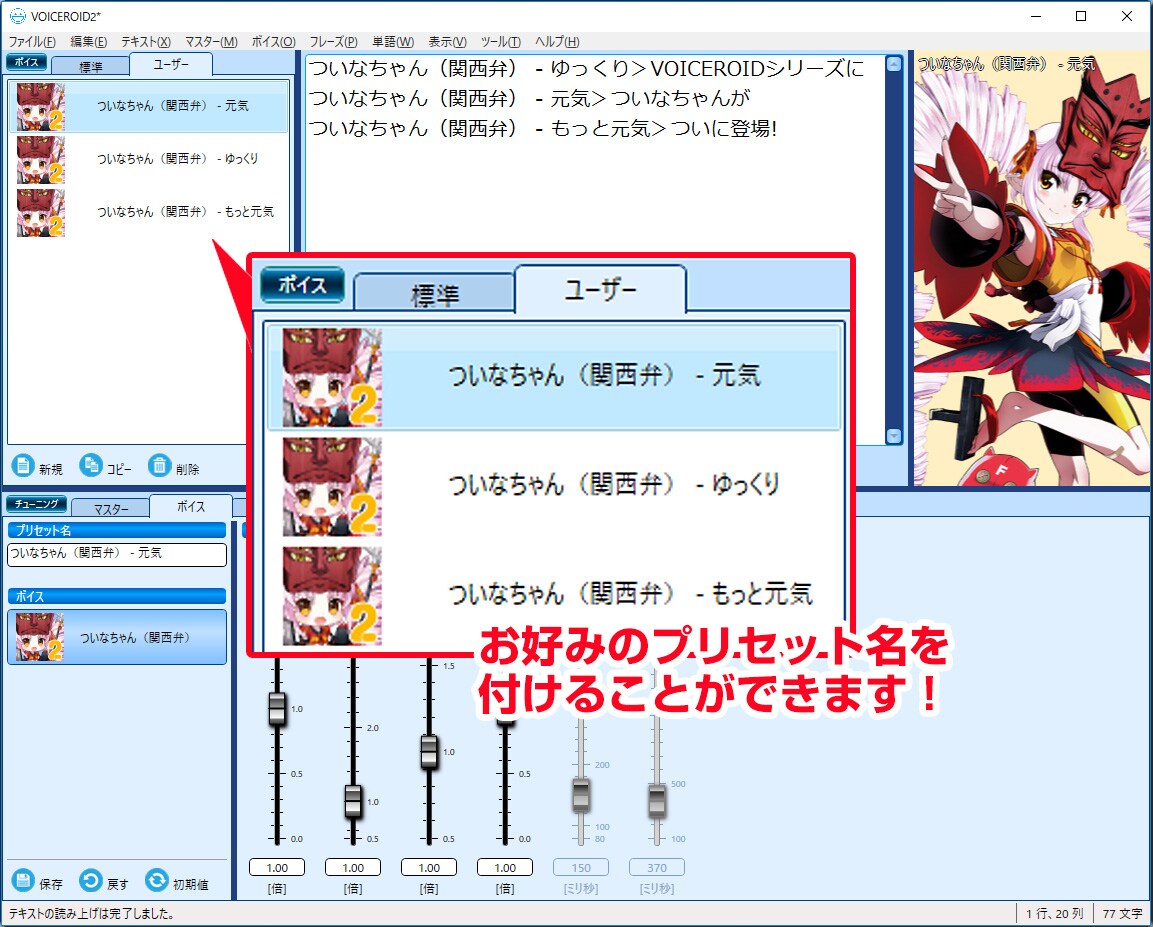Click status text テキストの読み上げは完了しました。
The image size is (1153, 927).
click(92, 914)
